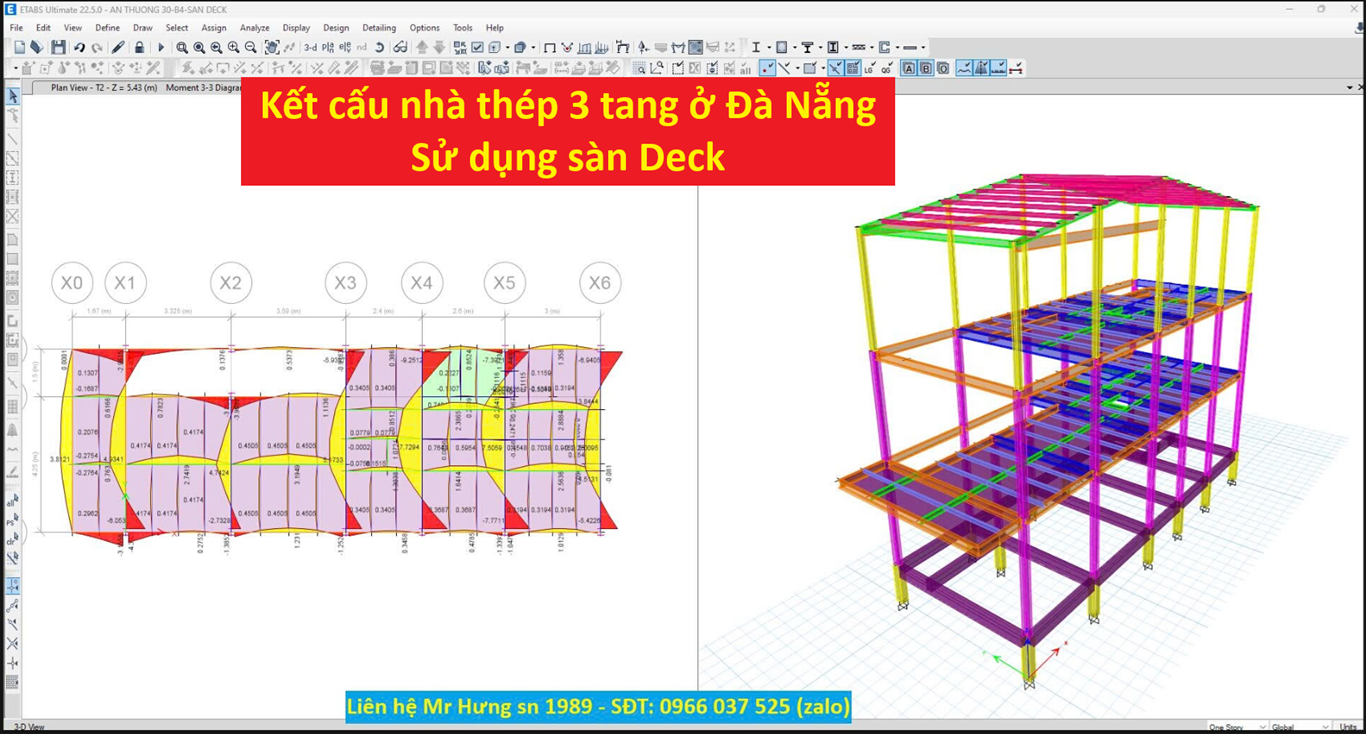Click the Save model floppy disk icon
1366x734 pixels.
(58, 47)
